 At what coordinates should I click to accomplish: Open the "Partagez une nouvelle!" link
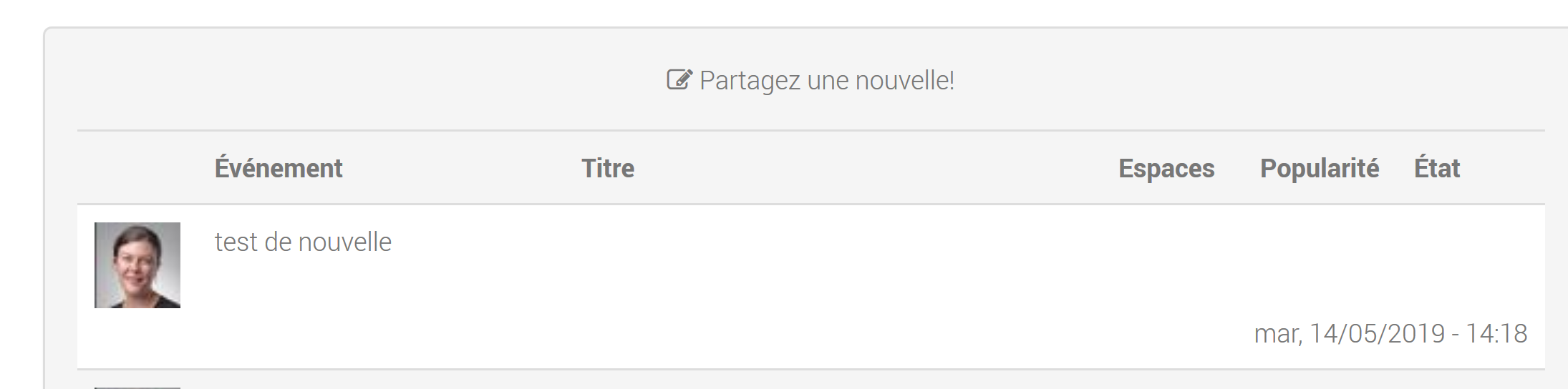(826, 81)
